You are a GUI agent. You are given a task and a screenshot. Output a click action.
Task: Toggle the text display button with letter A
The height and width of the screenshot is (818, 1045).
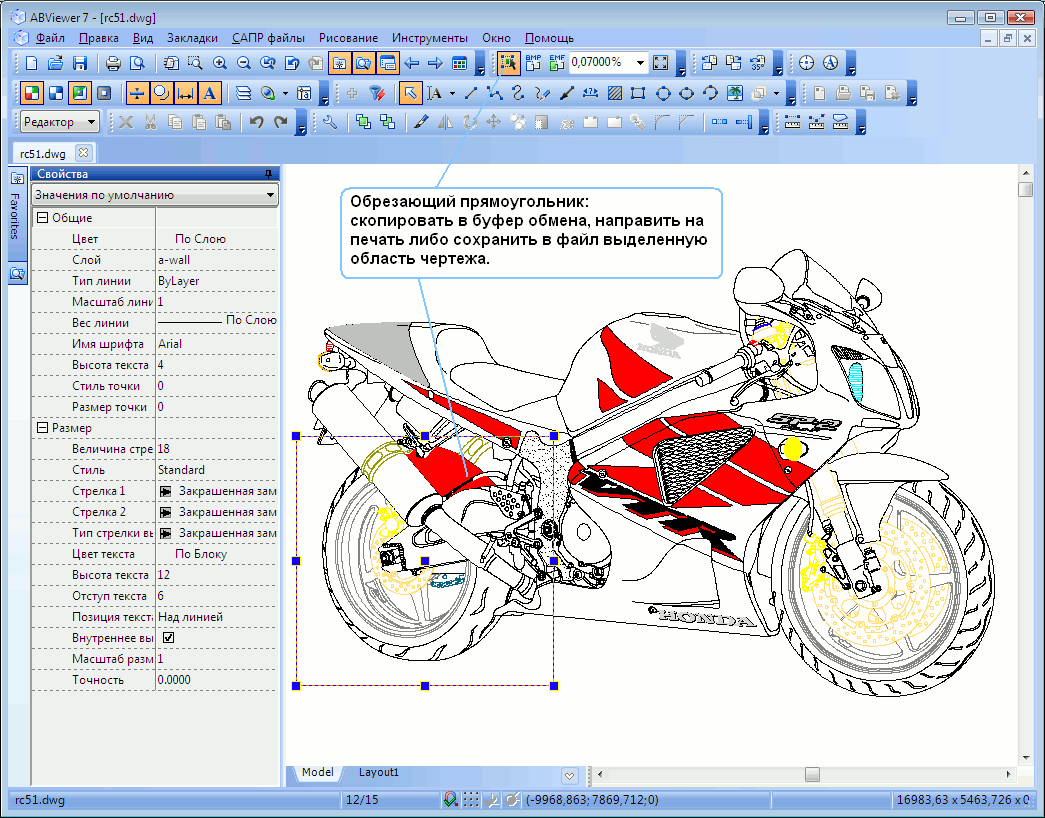pos(209,93)
